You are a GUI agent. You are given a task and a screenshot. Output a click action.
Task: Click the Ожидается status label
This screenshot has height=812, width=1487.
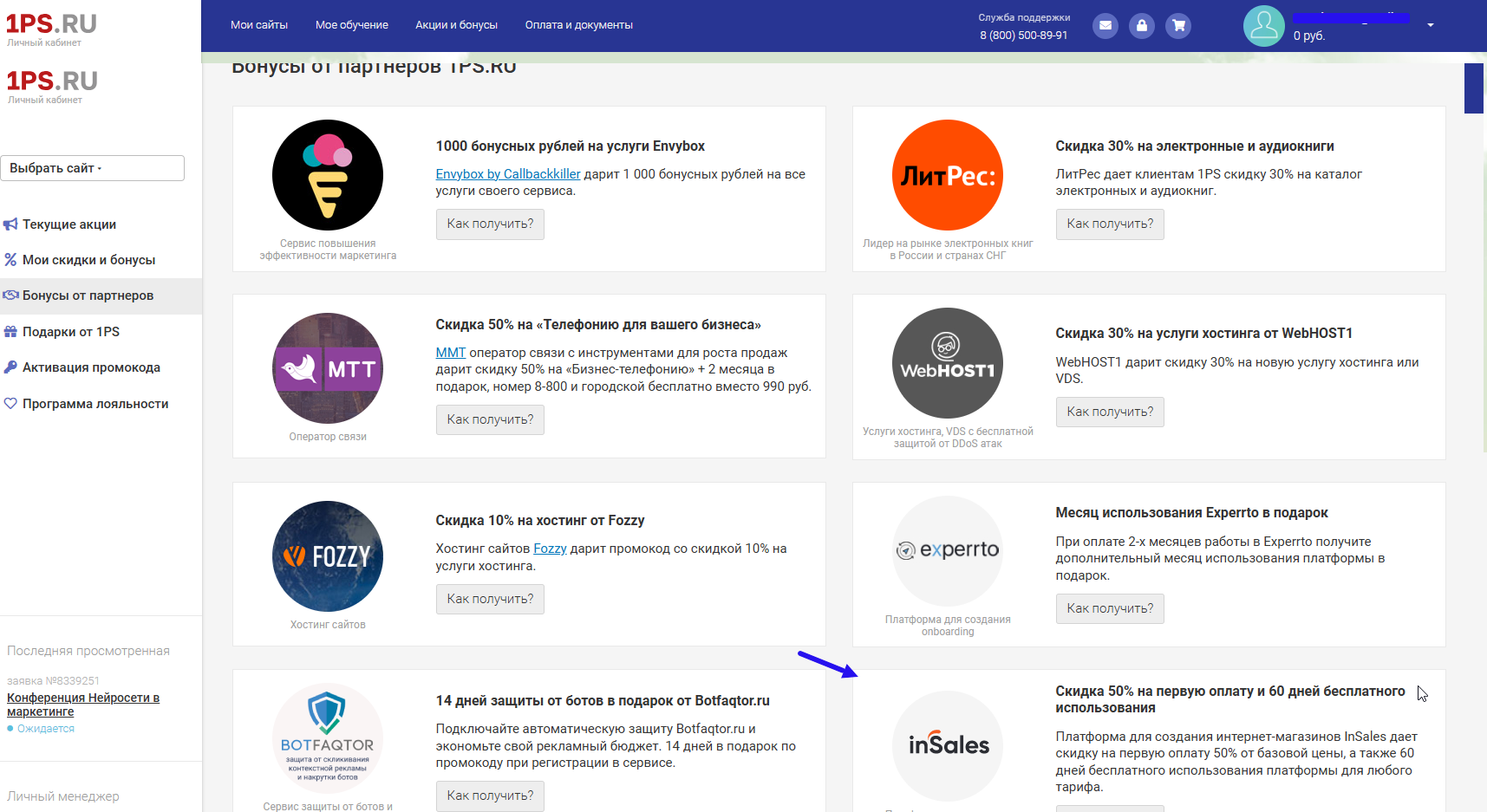click(x=46, y=729)
